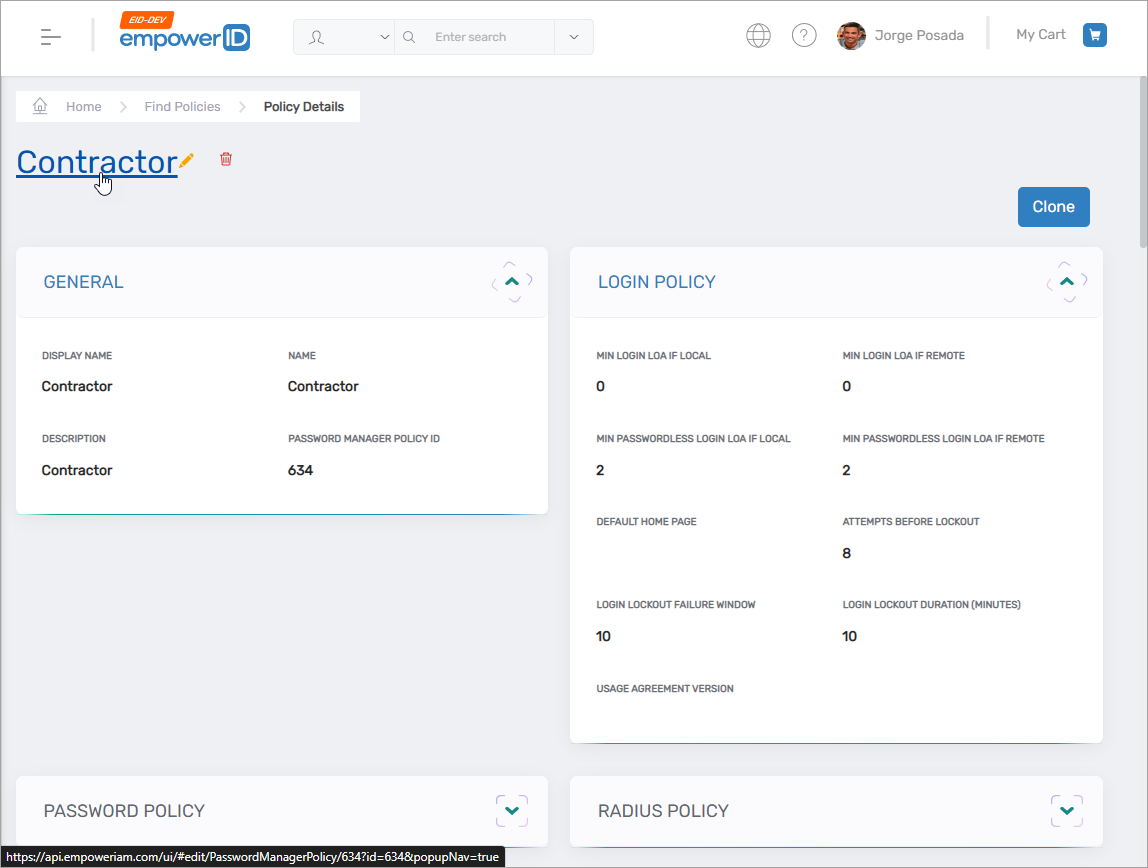Click the empowerID logo
Screen dimensions: 1148x868
pyautogui.click(x=184, y=35)
